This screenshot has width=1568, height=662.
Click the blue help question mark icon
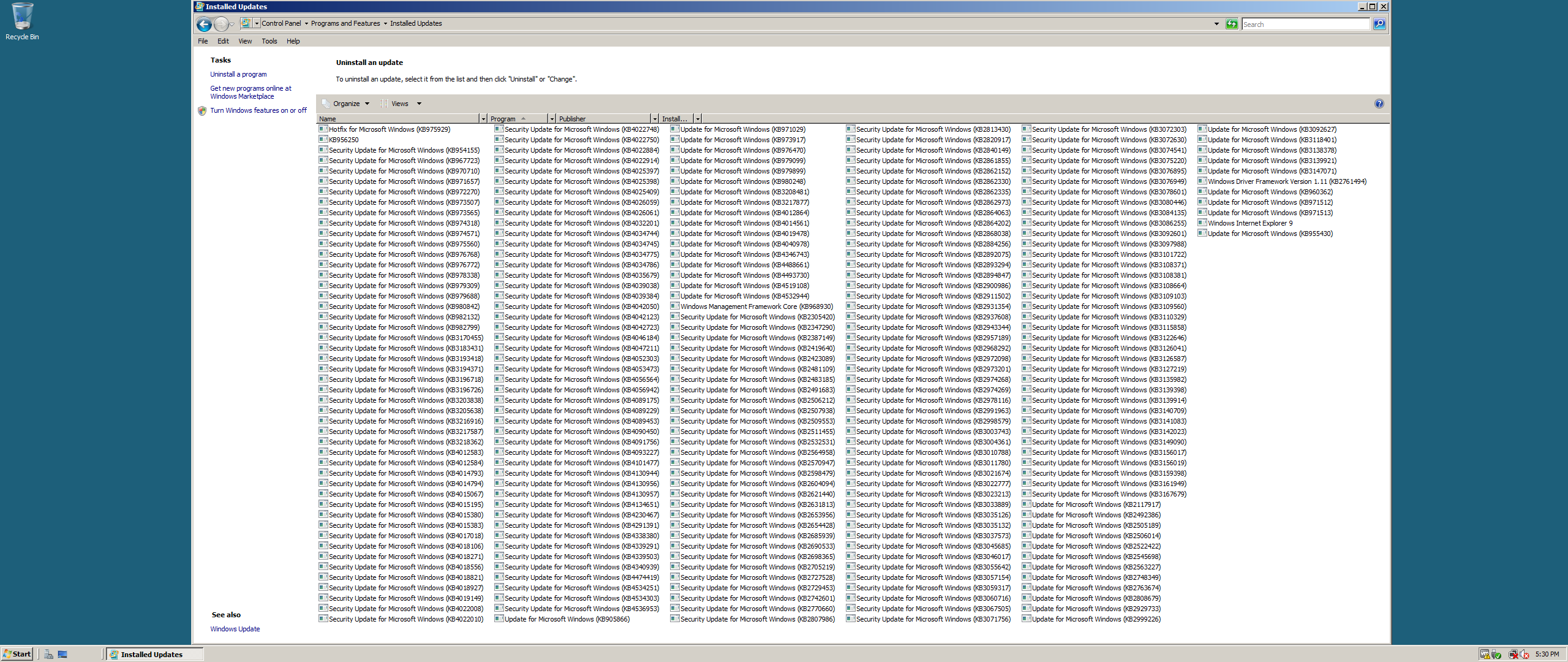tap(1379, 104)
